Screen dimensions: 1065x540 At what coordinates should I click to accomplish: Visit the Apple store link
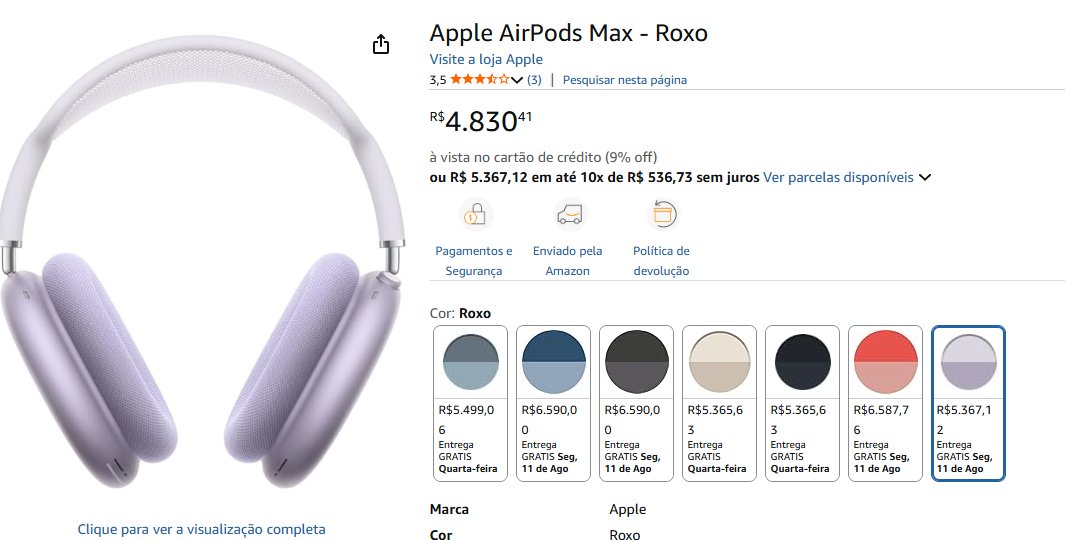486,59
